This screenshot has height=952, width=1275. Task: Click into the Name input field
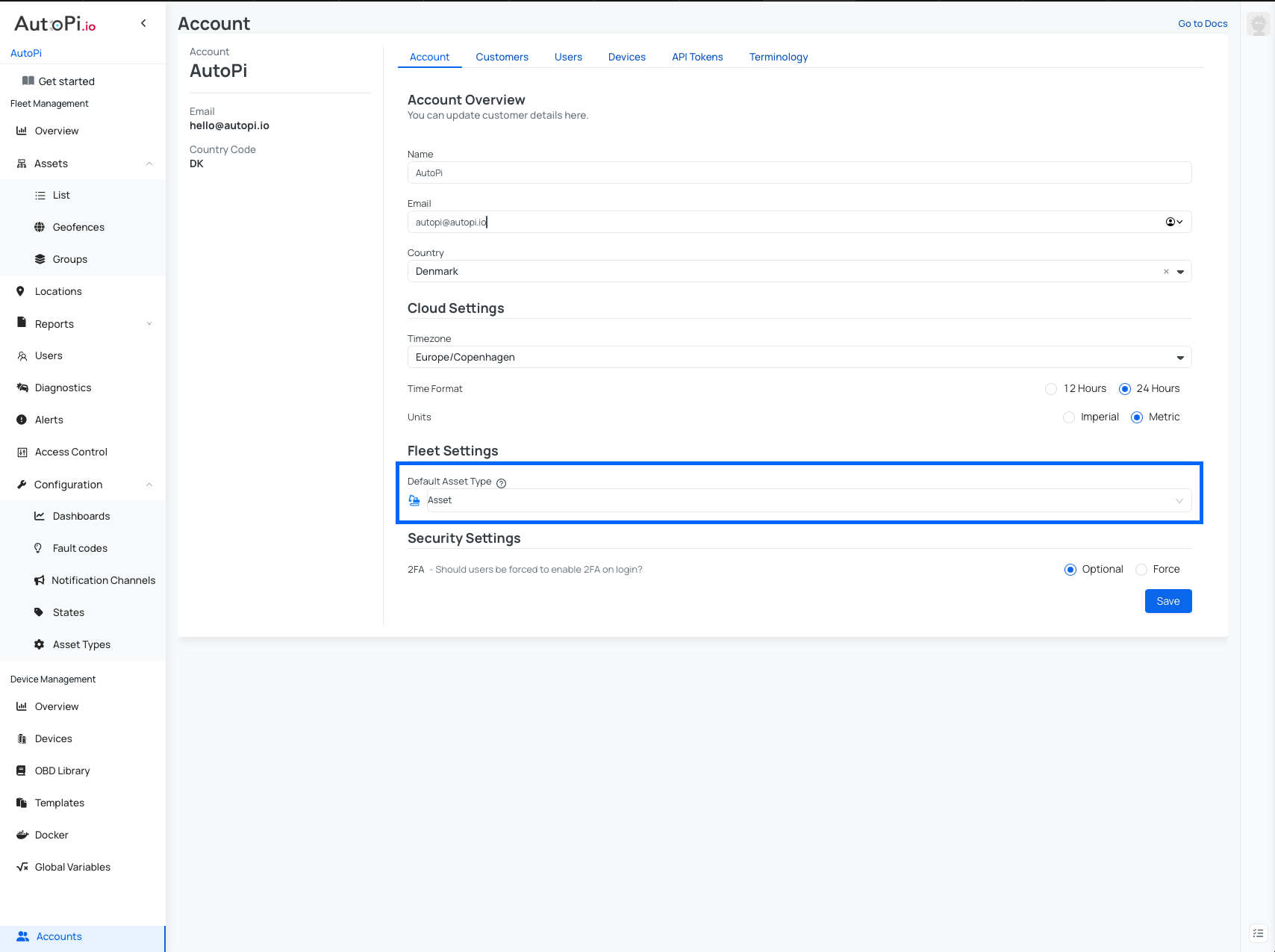click(799, 172)
